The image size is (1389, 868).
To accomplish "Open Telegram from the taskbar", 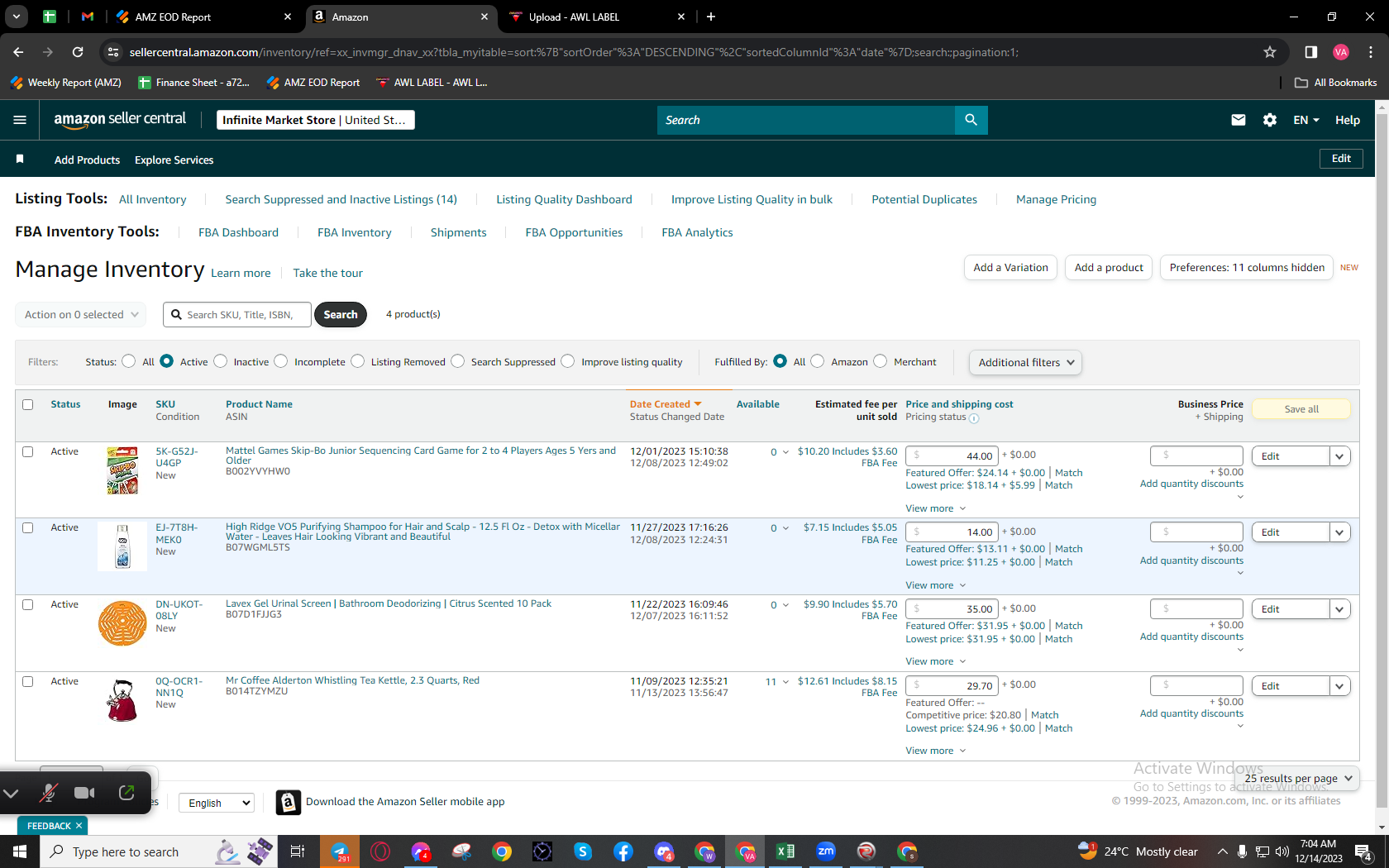I will [340, 851].
